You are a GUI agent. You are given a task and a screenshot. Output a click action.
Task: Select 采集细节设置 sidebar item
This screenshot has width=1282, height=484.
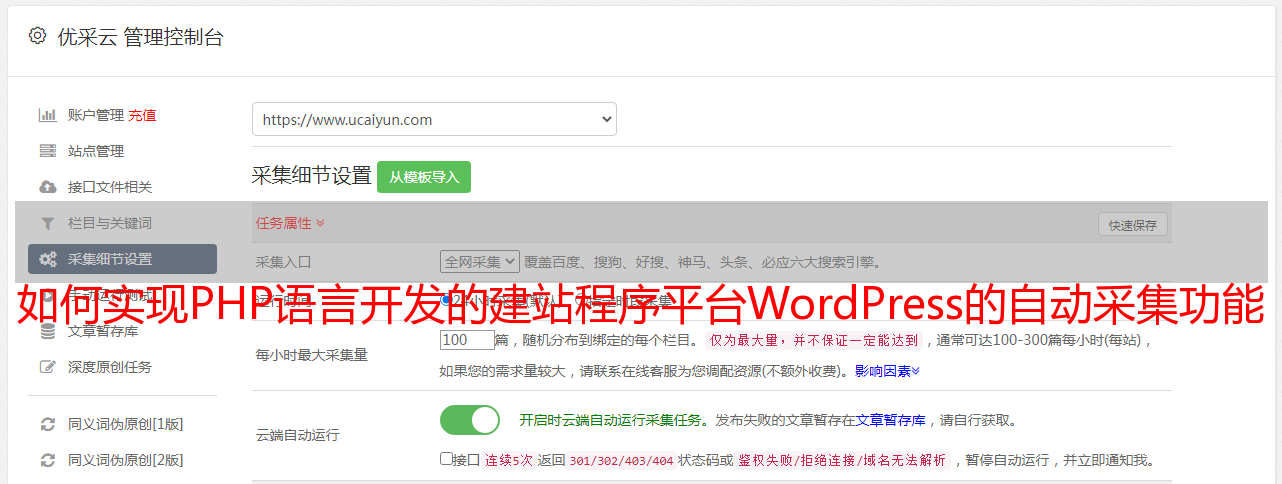point(122,259)
